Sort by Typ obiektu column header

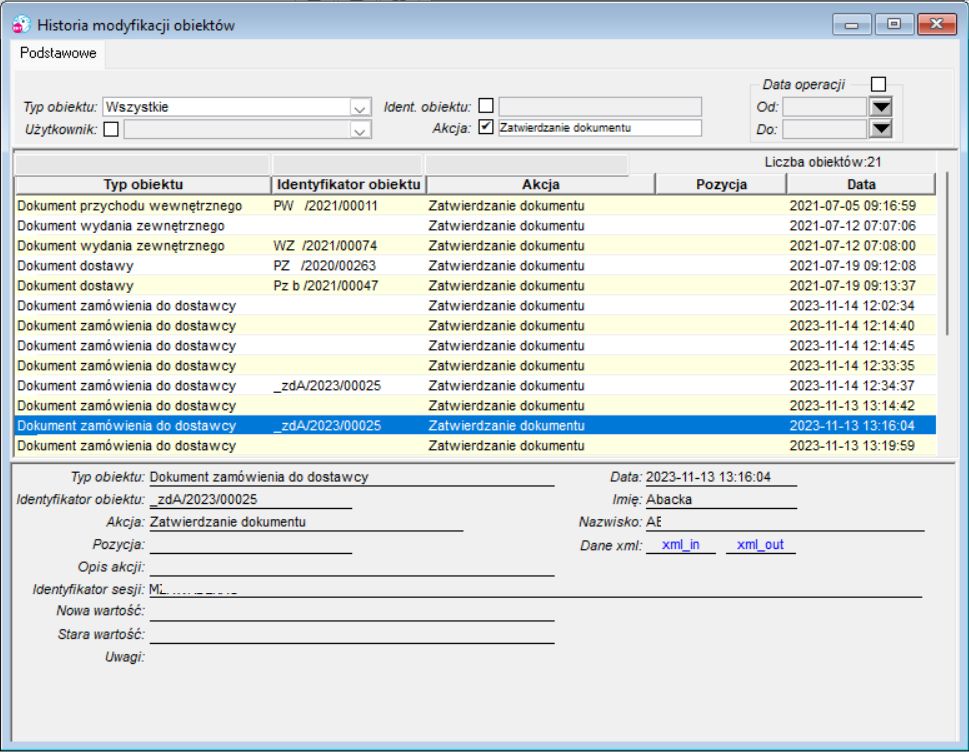(x=143, y=184)
